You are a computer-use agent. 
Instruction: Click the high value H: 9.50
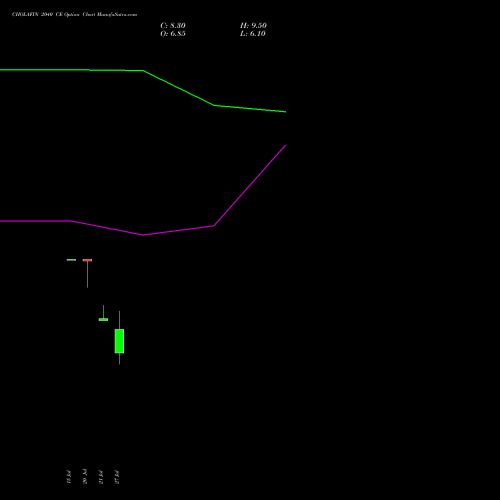pos(253,26)
